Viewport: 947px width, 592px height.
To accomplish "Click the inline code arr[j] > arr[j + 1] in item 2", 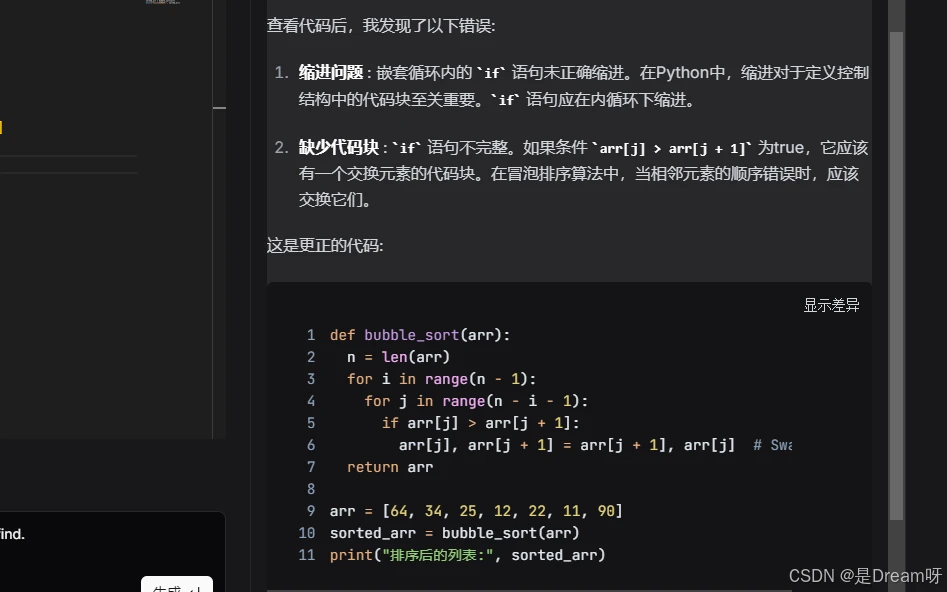I will point(672,149).
